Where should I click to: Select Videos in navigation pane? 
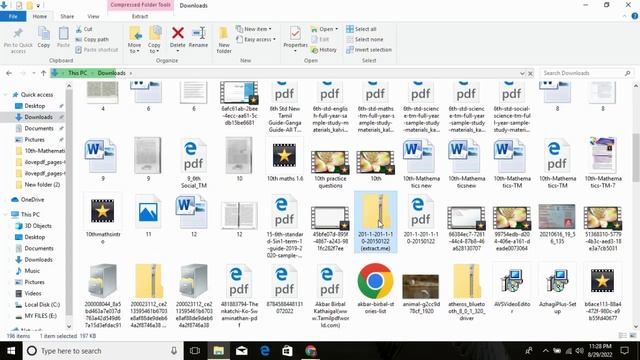[x=33, y=293]
